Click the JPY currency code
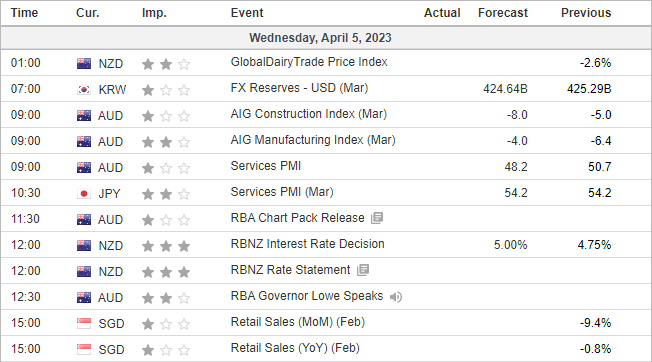Viewport: 652px width, 362px height. 109,194
